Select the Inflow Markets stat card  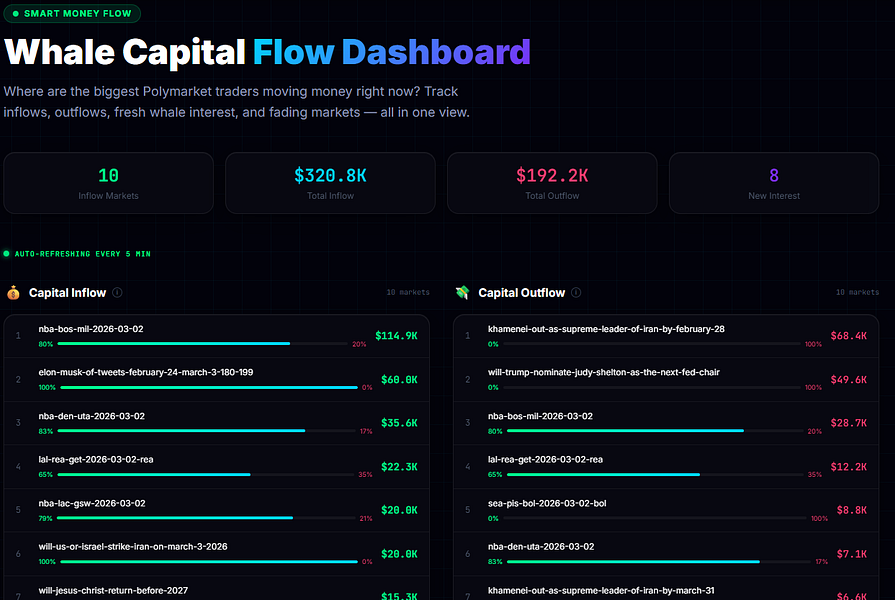click(108, 183)
